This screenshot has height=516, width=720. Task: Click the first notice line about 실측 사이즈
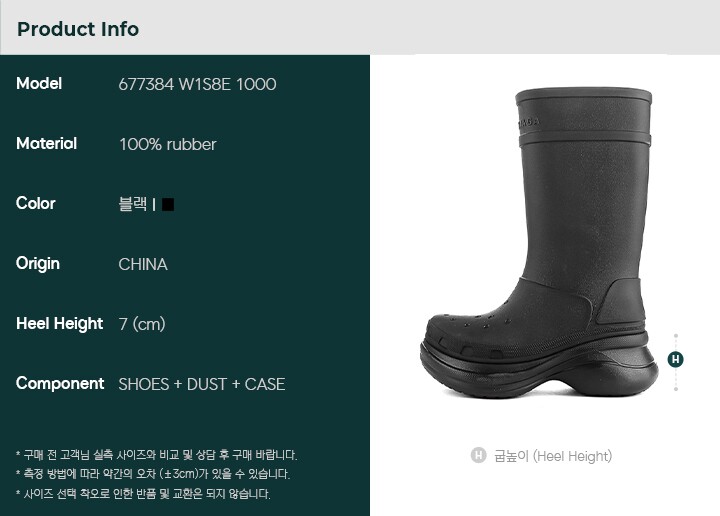tap(157, 455)
